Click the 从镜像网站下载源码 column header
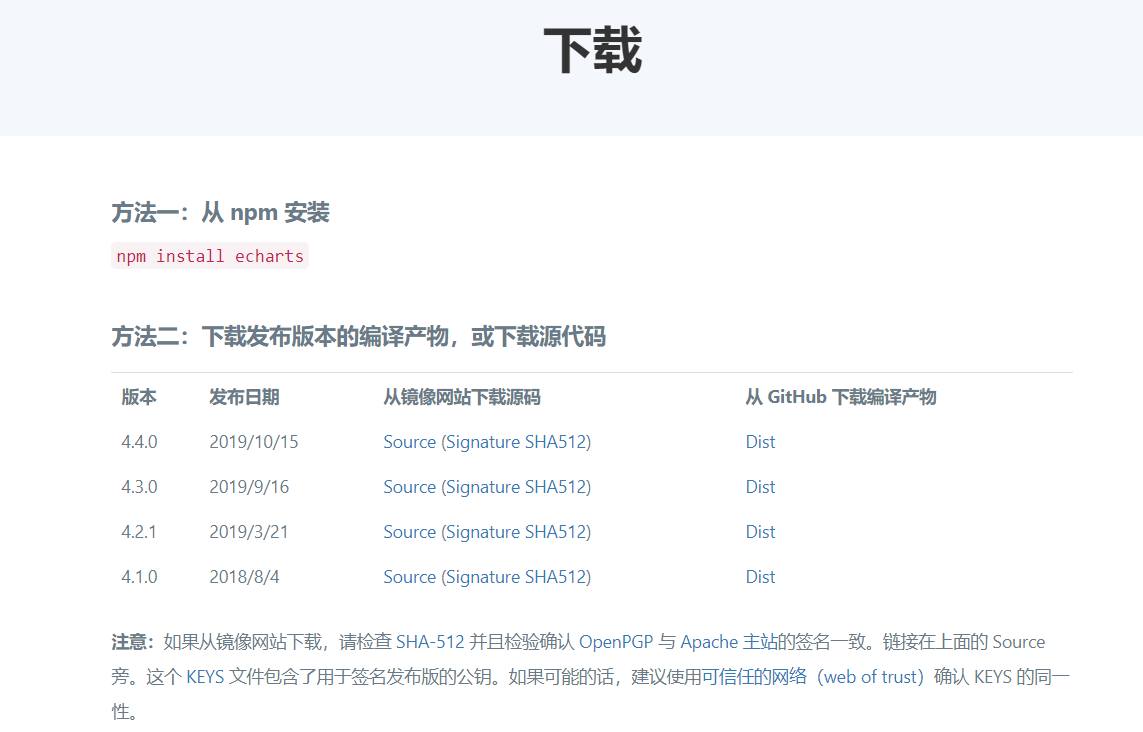 tap(462, 397)
